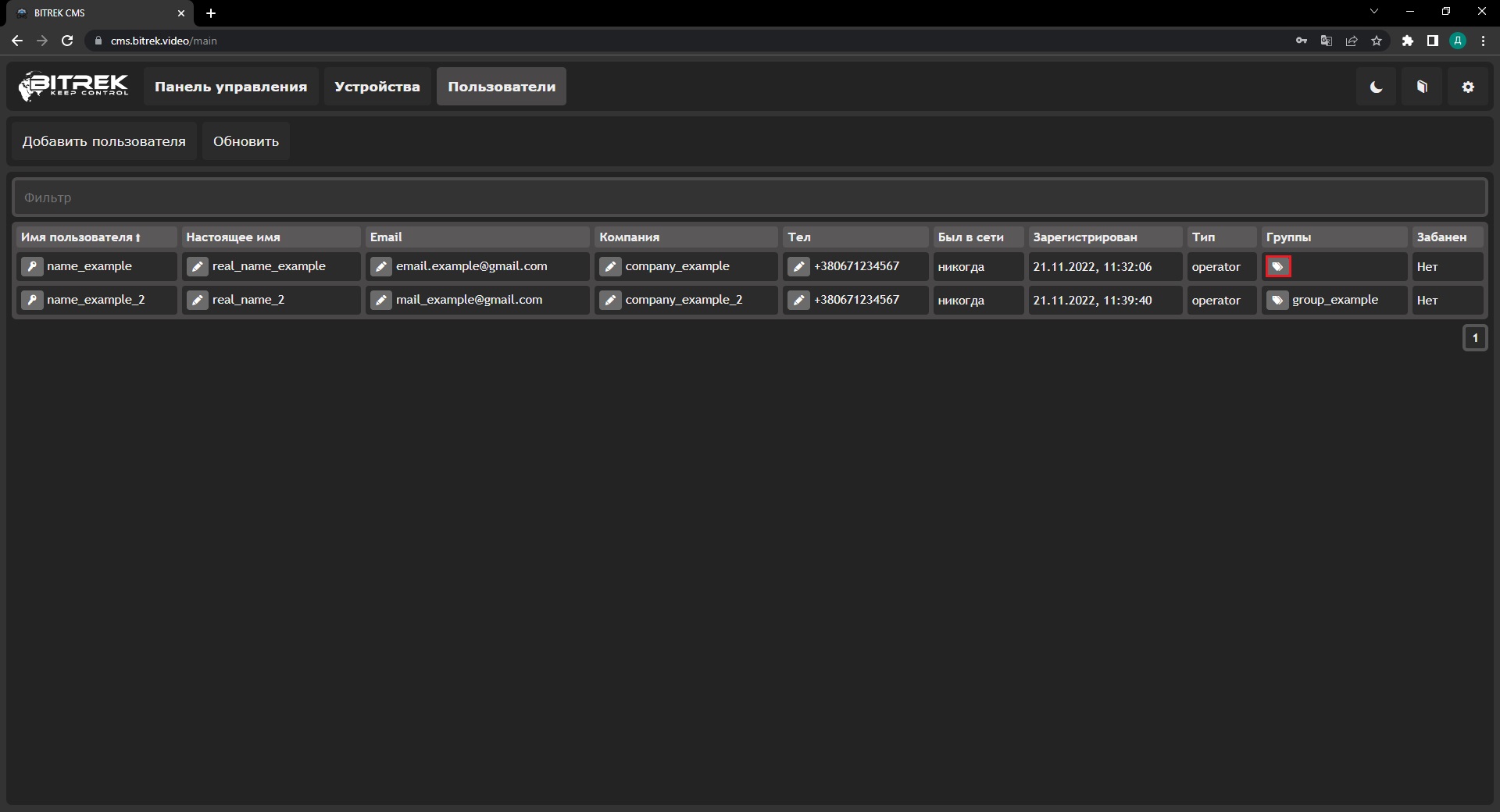Click the book documentation icon
The image size is (1500, 812).
click(1422, 87)
